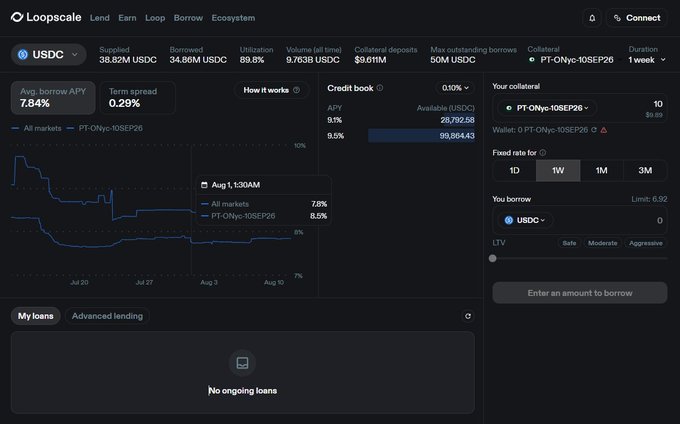The image size is (680, 424).
Task: Click the Utilization 89.8% value
Action: [x=252, y=60]
